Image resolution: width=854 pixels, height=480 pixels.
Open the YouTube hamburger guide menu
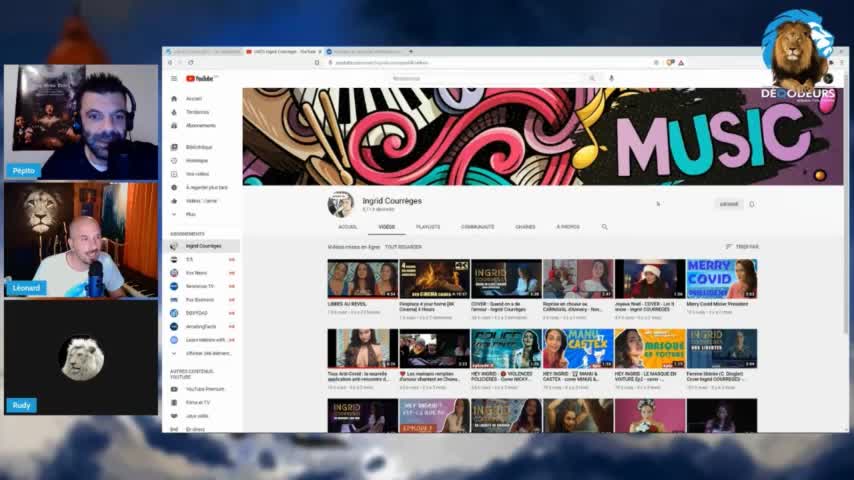[x=174, y=78]
